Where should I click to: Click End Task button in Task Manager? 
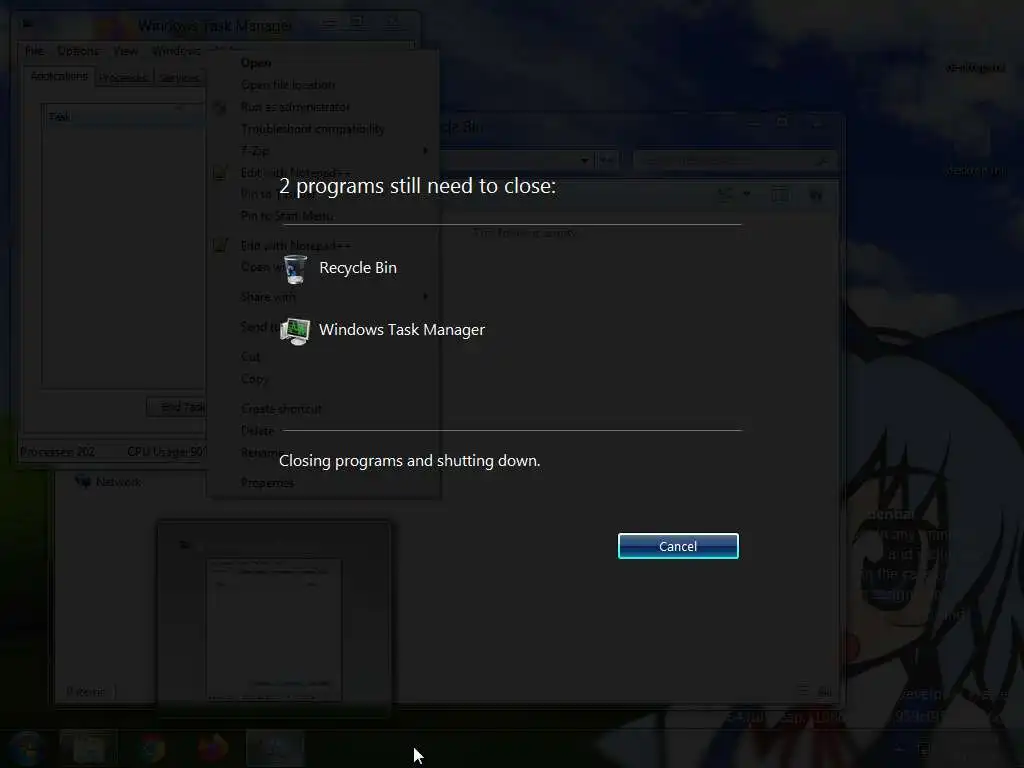[x=176, y=408]
